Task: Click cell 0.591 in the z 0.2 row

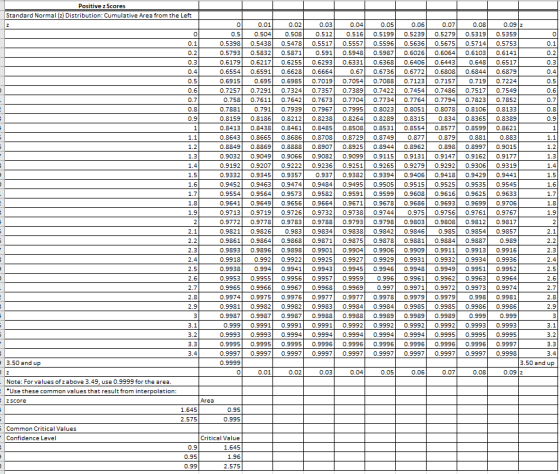Action: 319,53
